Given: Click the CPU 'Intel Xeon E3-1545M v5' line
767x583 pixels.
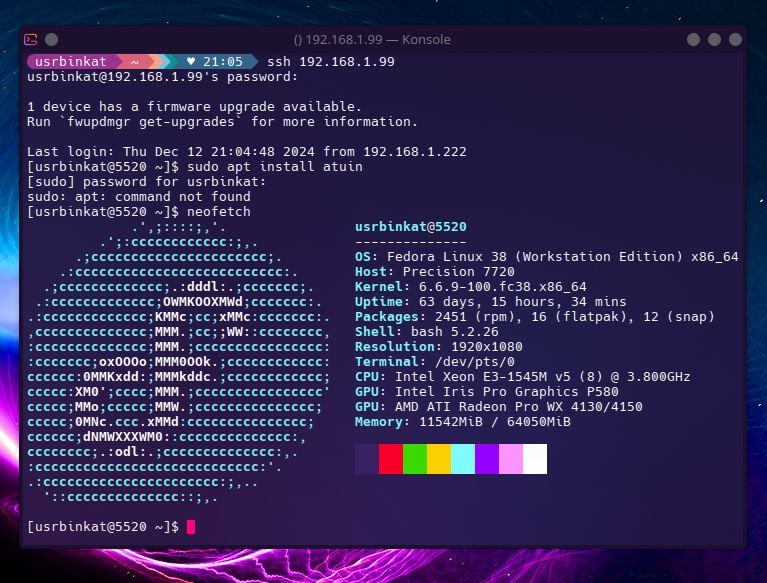Looking at the screenshot, I should 522,377.
